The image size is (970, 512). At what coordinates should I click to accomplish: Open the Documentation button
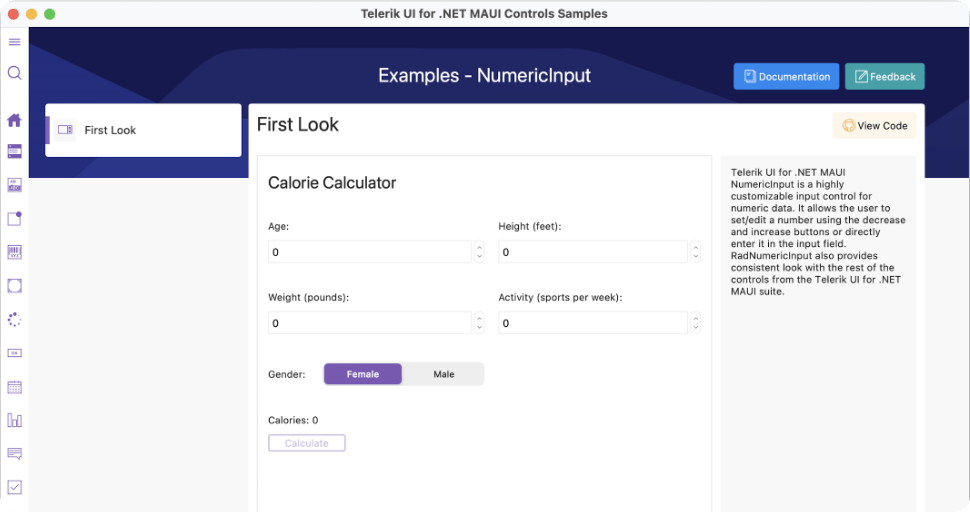[x=786, y=77]
